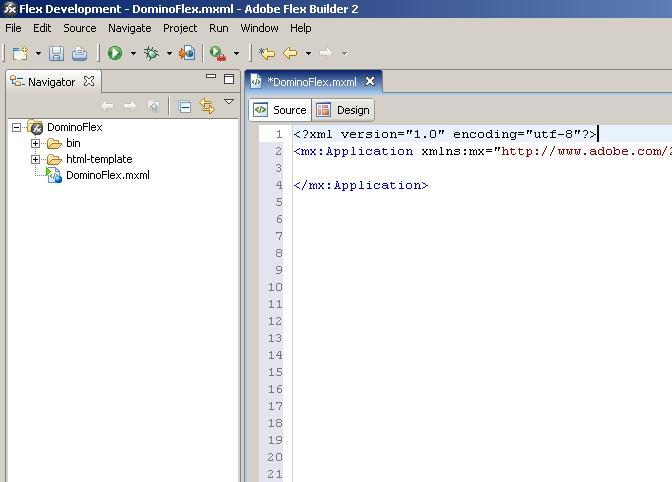Expand the bin folder
672x482 pixels.
(x=36, y=143)
